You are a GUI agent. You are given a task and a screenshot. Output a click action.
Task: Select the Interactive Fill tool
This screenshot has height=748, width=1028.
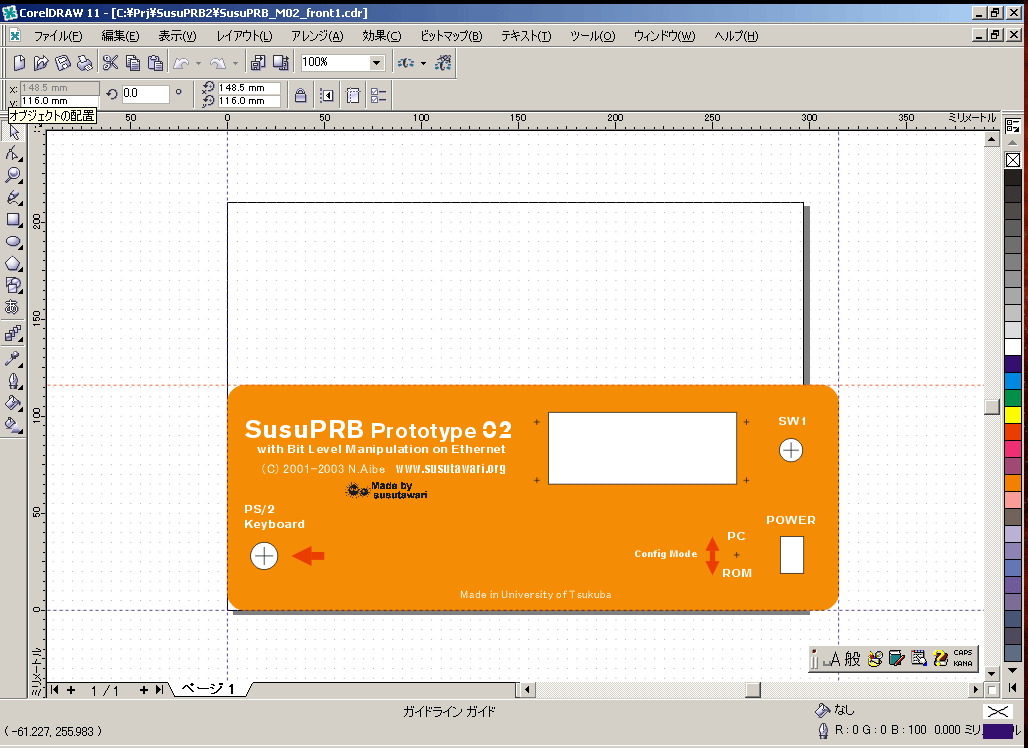click(13, 425)
